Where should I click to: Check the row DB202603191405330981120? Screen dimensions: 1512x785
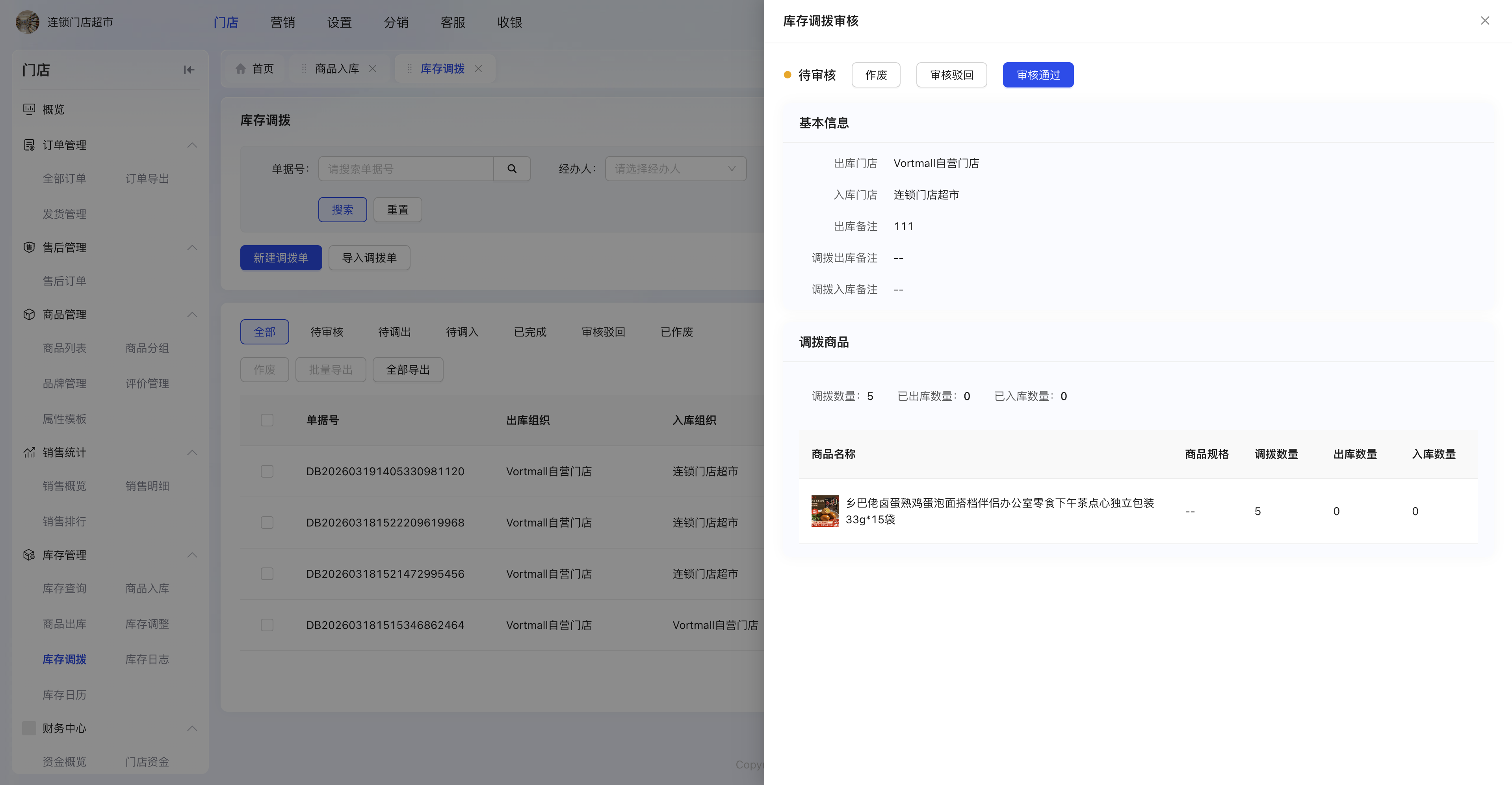267,471
